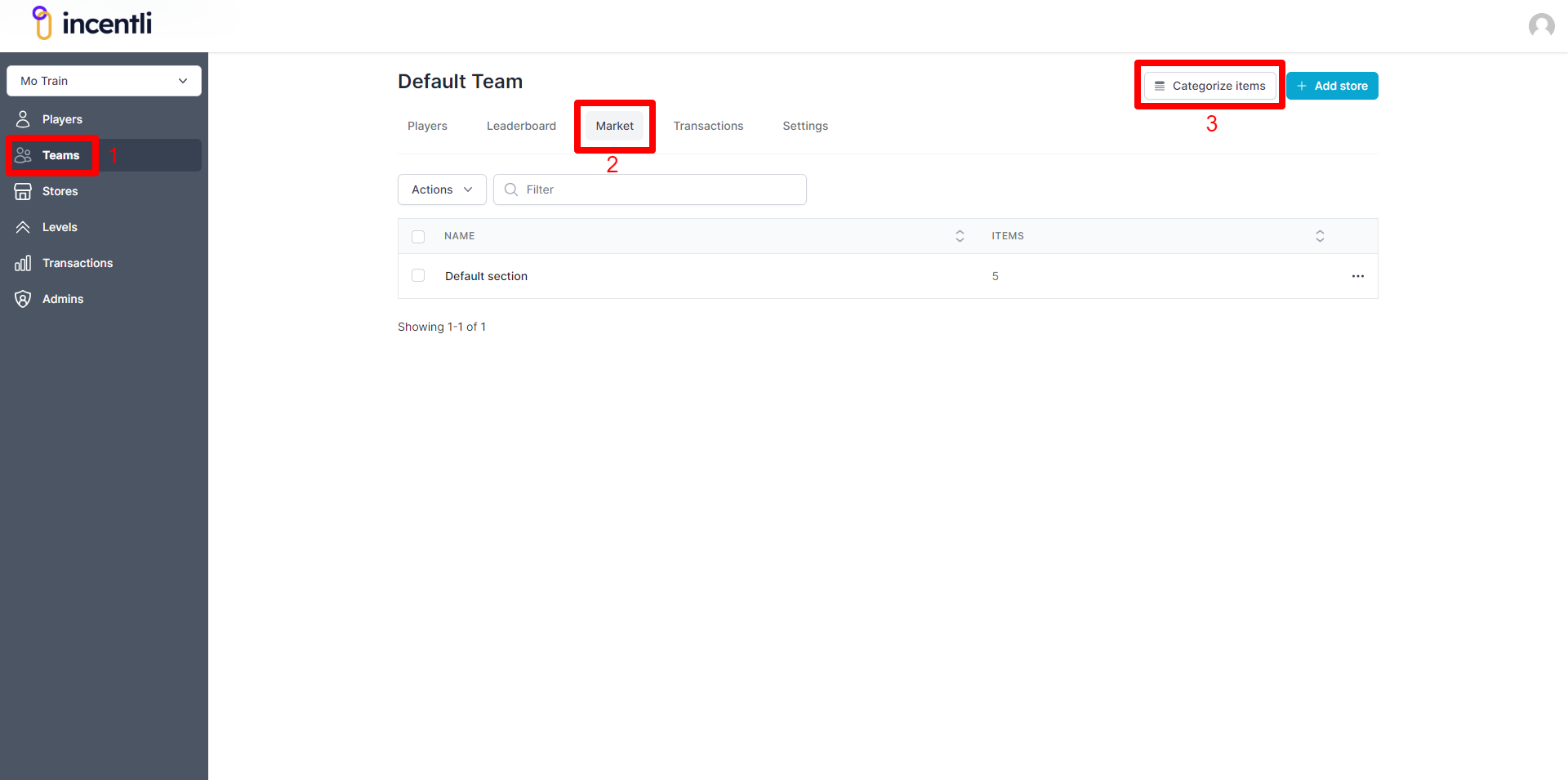Screen dimensions: 1568x780
Task: Tick the select-all checkbox in table header
Action: click(x=418, y=237)
